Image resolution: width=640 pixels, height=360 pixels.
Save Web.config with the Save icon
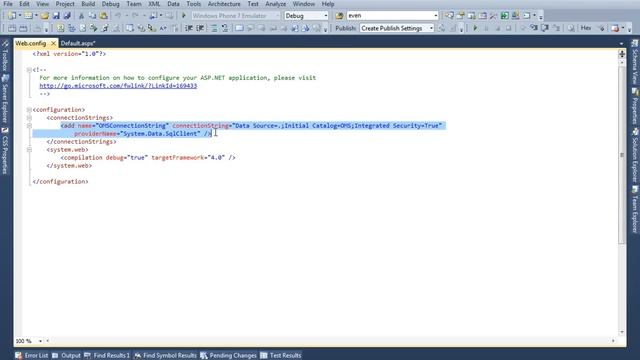(x=56, y=16)
